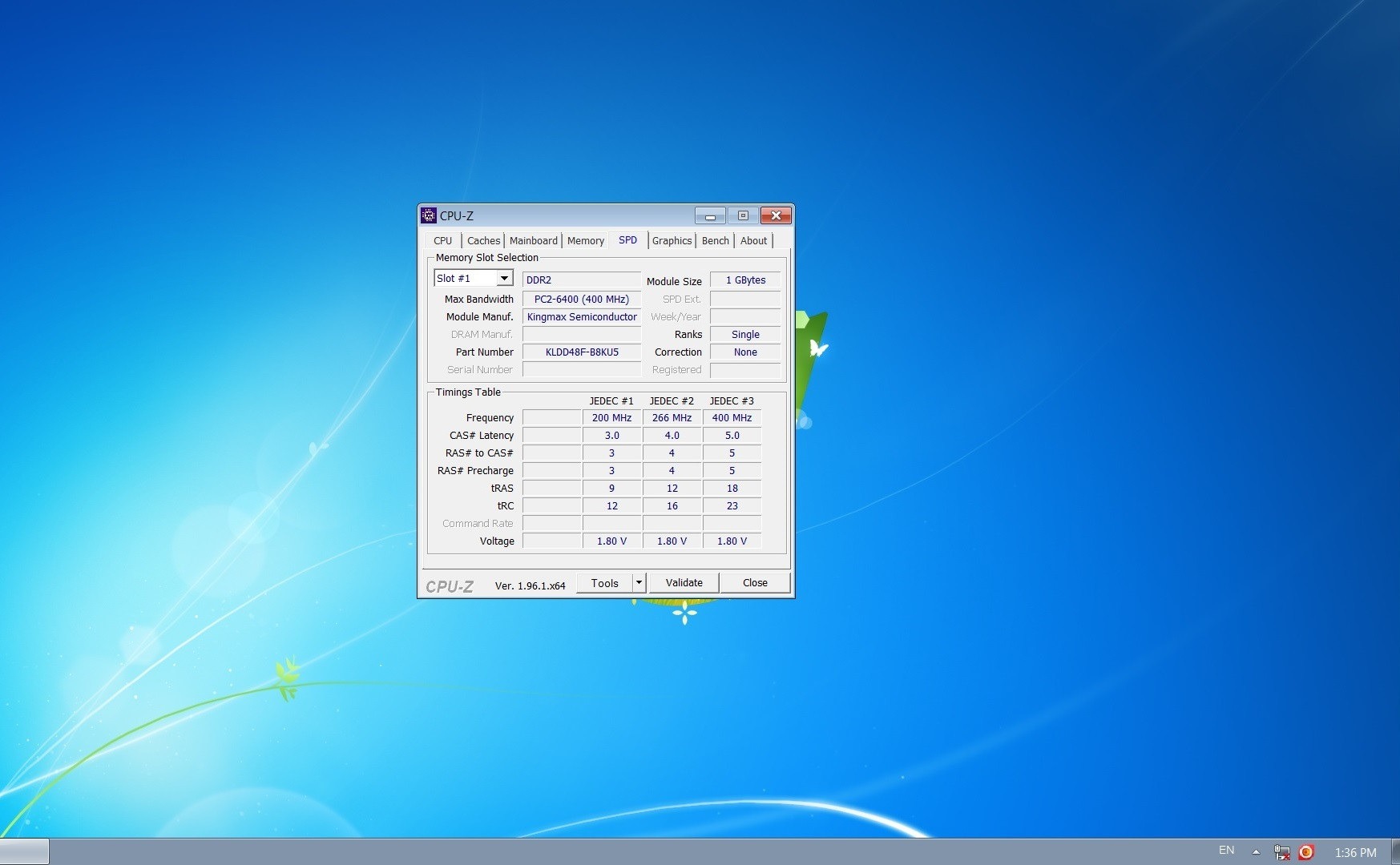Show hidden system tray icons
Screen dimensions: 1400x865
pyautogui.click(x=1256, y=852)
